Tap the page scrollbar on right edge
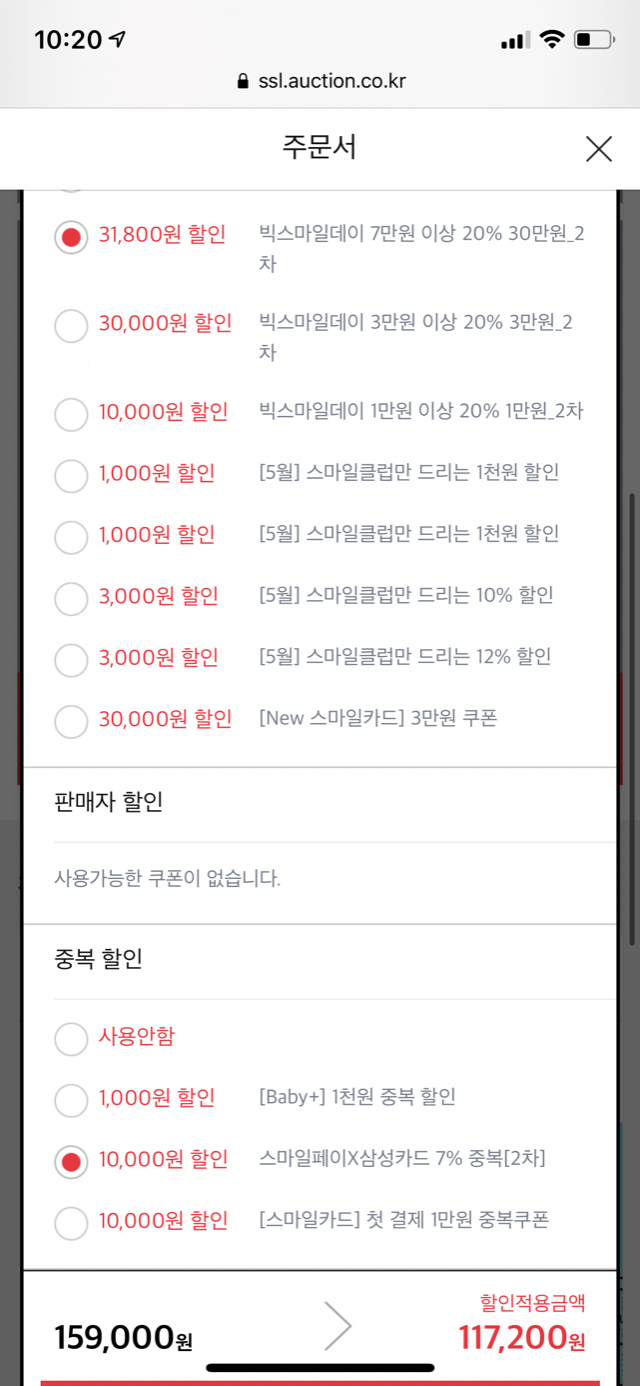The width and height of the screenshot is (640, 1386). pyautogui.click(x=633, y=720)
